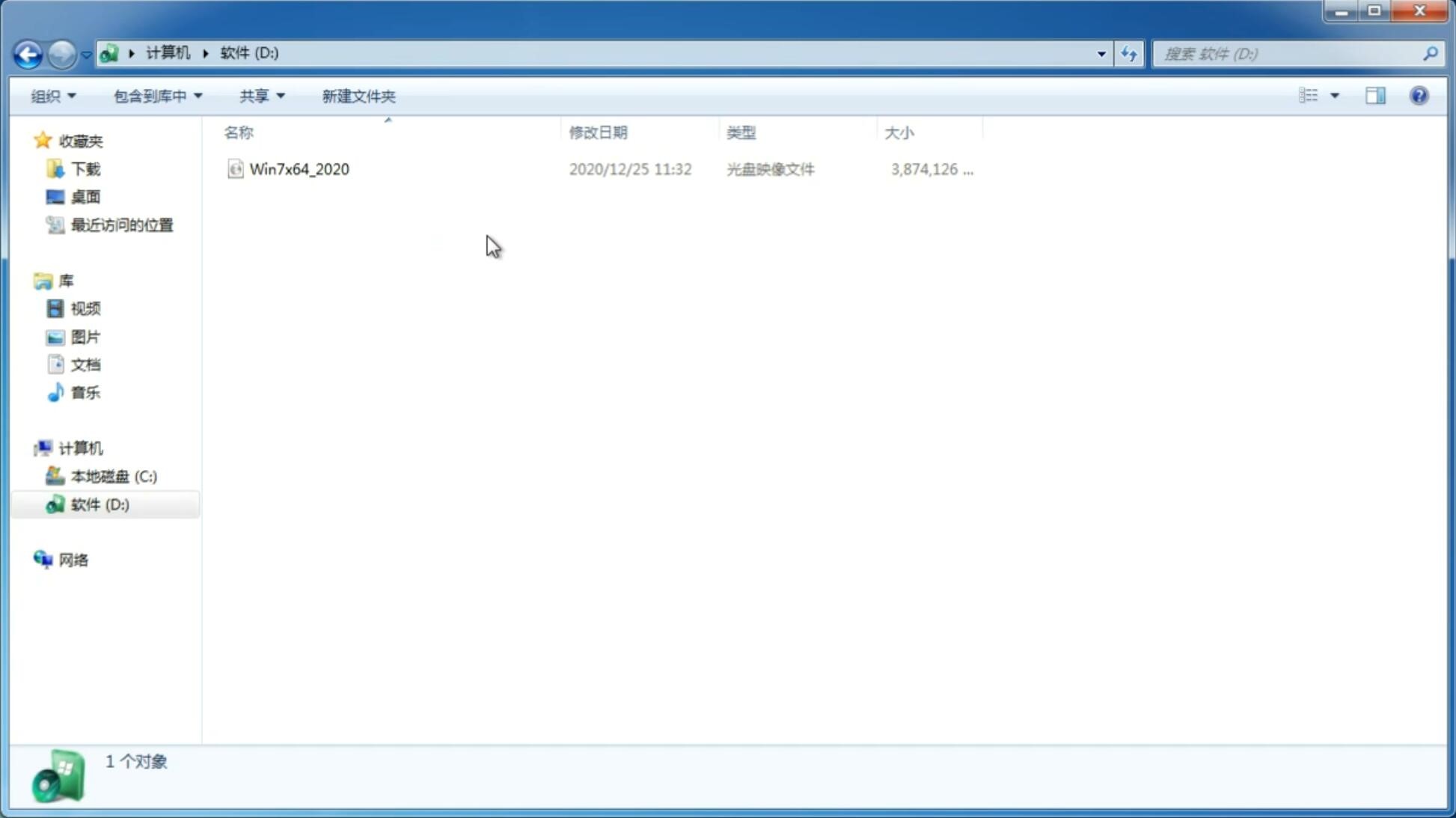Click the back navigation button
The height and width of the screenshot is (818, 1456).
27,53
